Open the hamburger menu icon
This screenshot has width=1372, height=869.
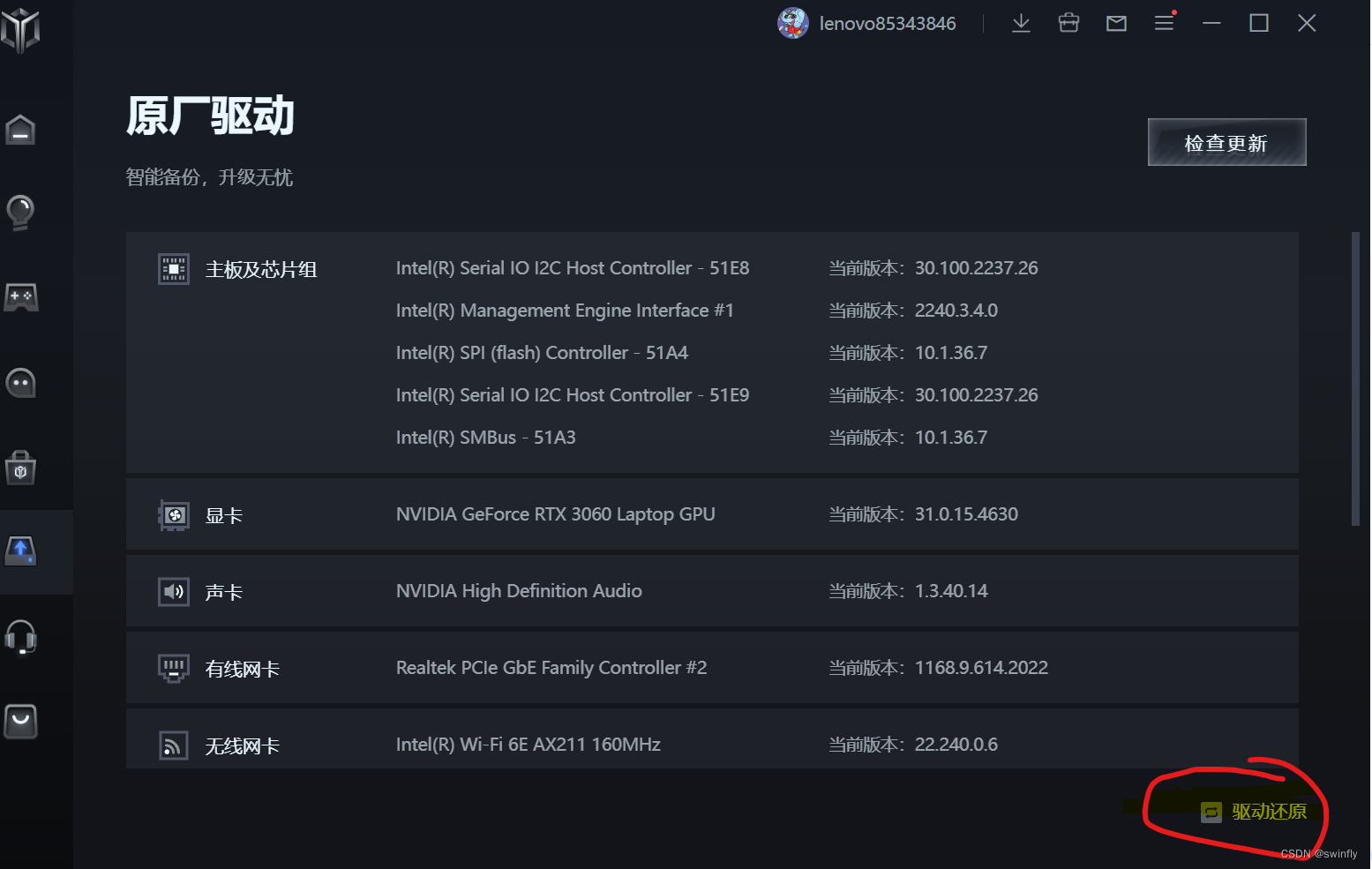pyautogui.click(x=1165, y=22)
